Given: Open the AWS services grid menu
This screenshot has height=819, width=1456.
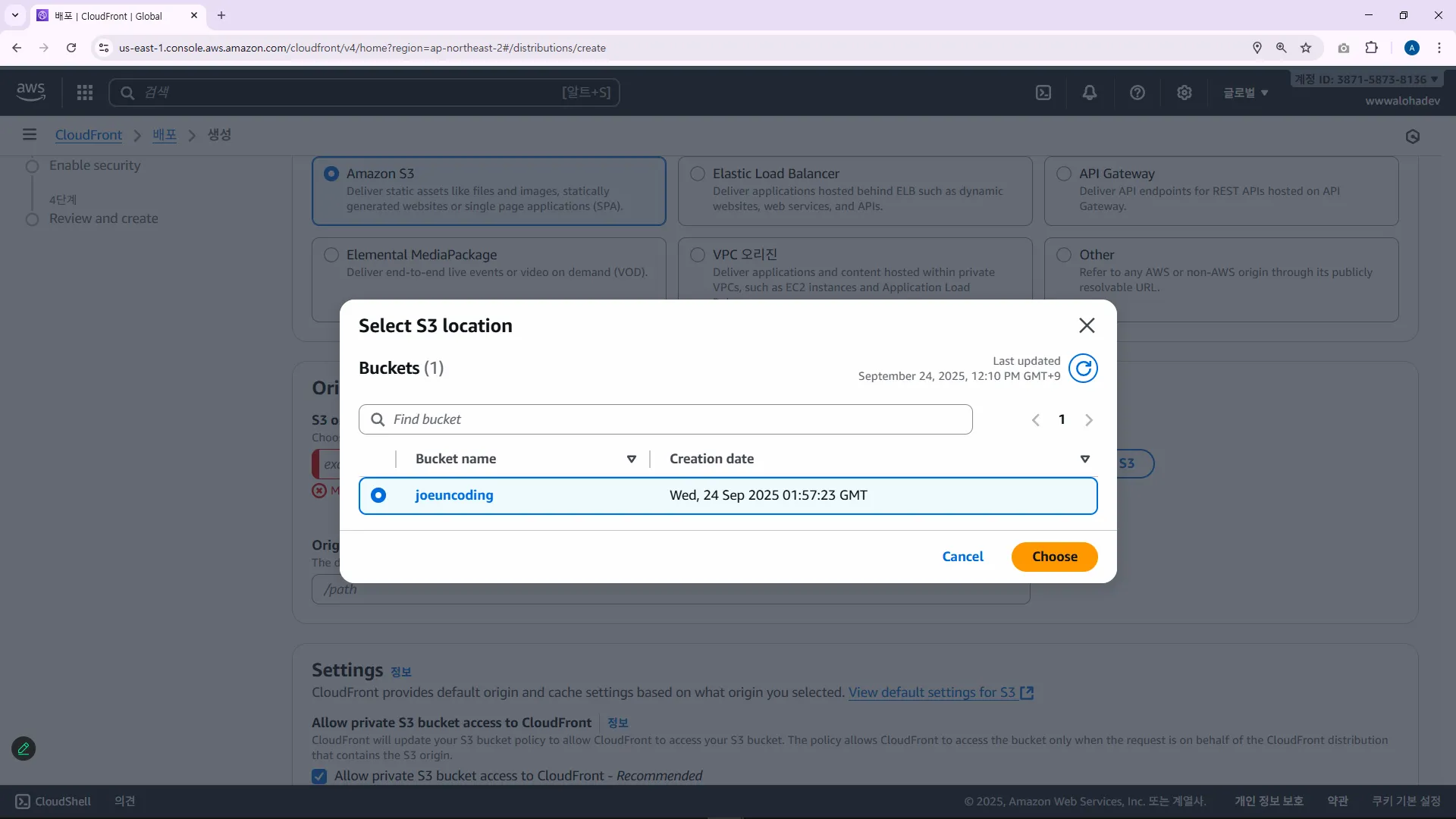Looking at the screenshot, I should point(85,93).
